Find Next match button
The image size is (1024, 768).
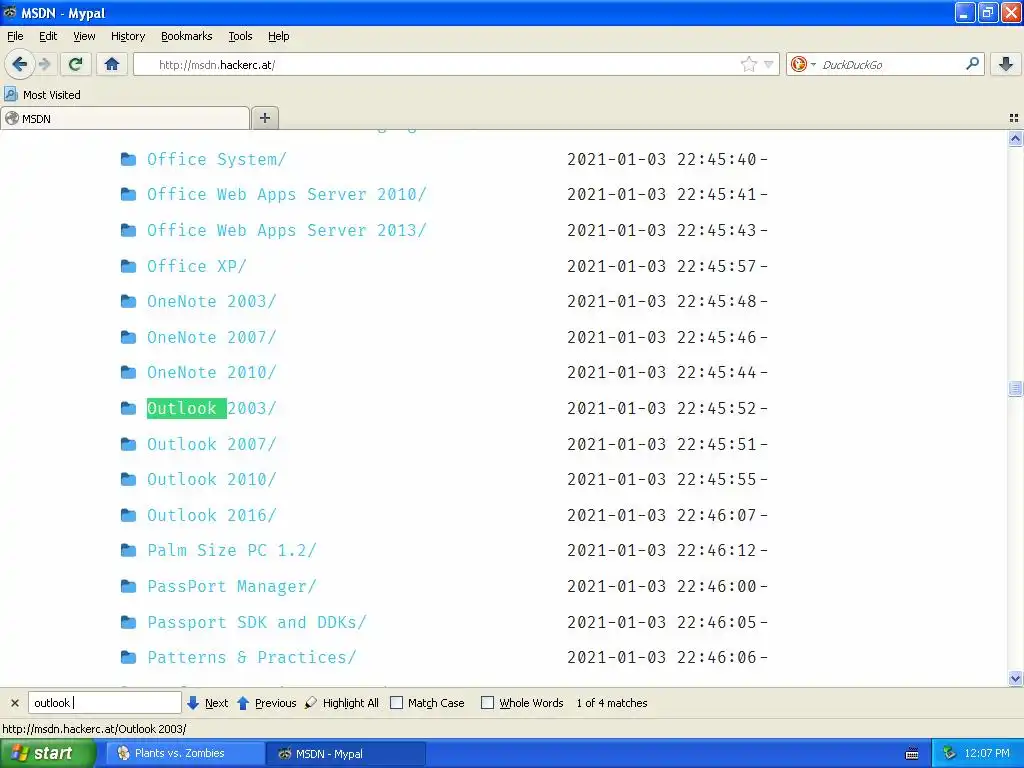(x=208, y=703)
